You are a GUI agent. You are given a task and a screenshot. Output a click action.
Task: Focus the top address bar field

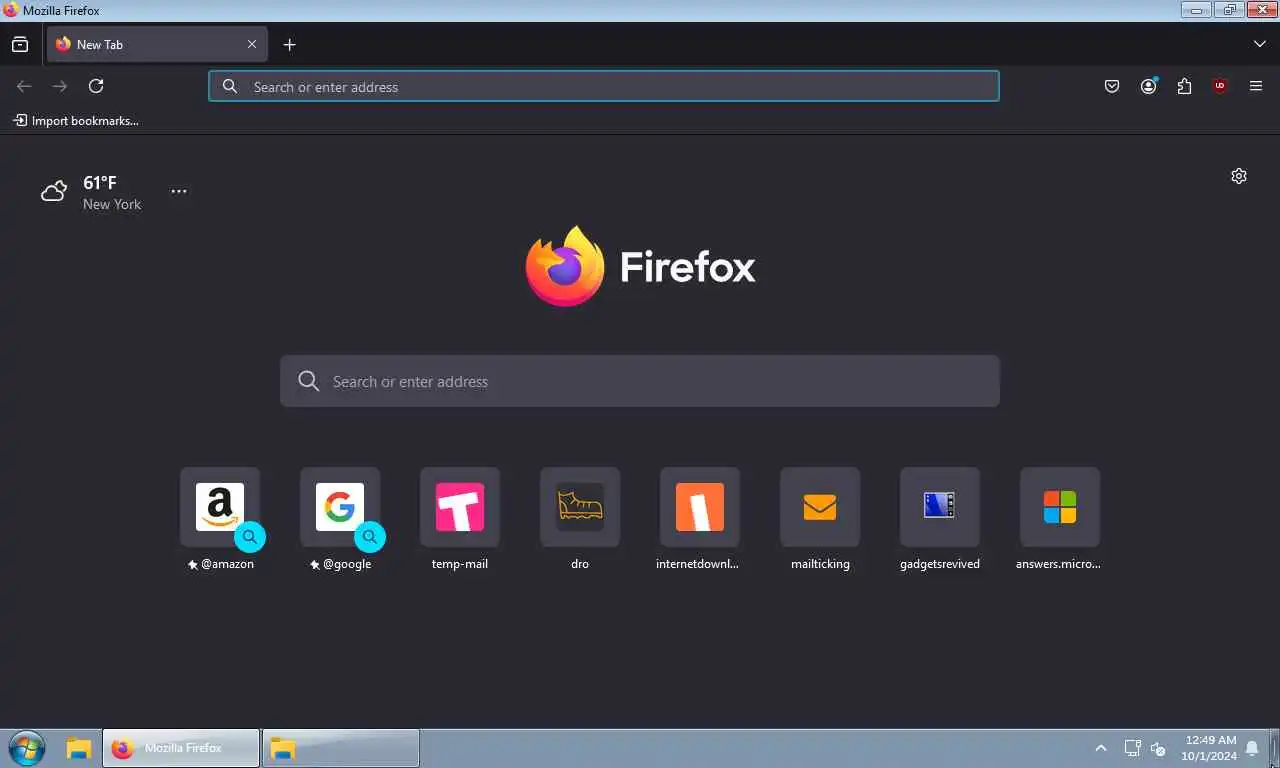pyautogui.click(x=604, y=86)
